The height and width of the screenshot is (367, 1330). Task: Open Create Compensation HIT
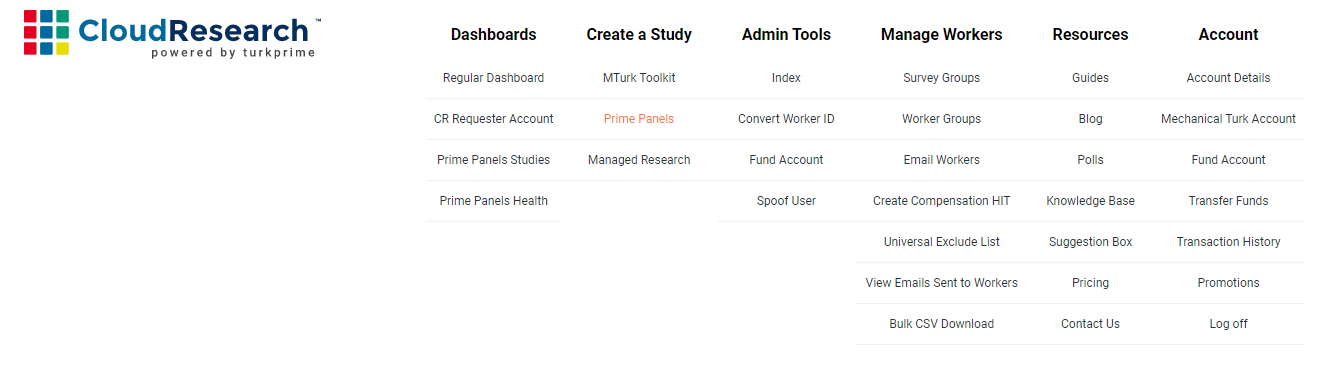[941, 201]
